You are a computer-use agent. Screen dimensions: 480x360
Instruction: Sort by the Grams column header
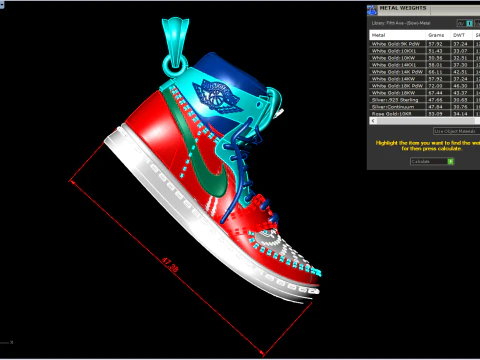point(438,35)
